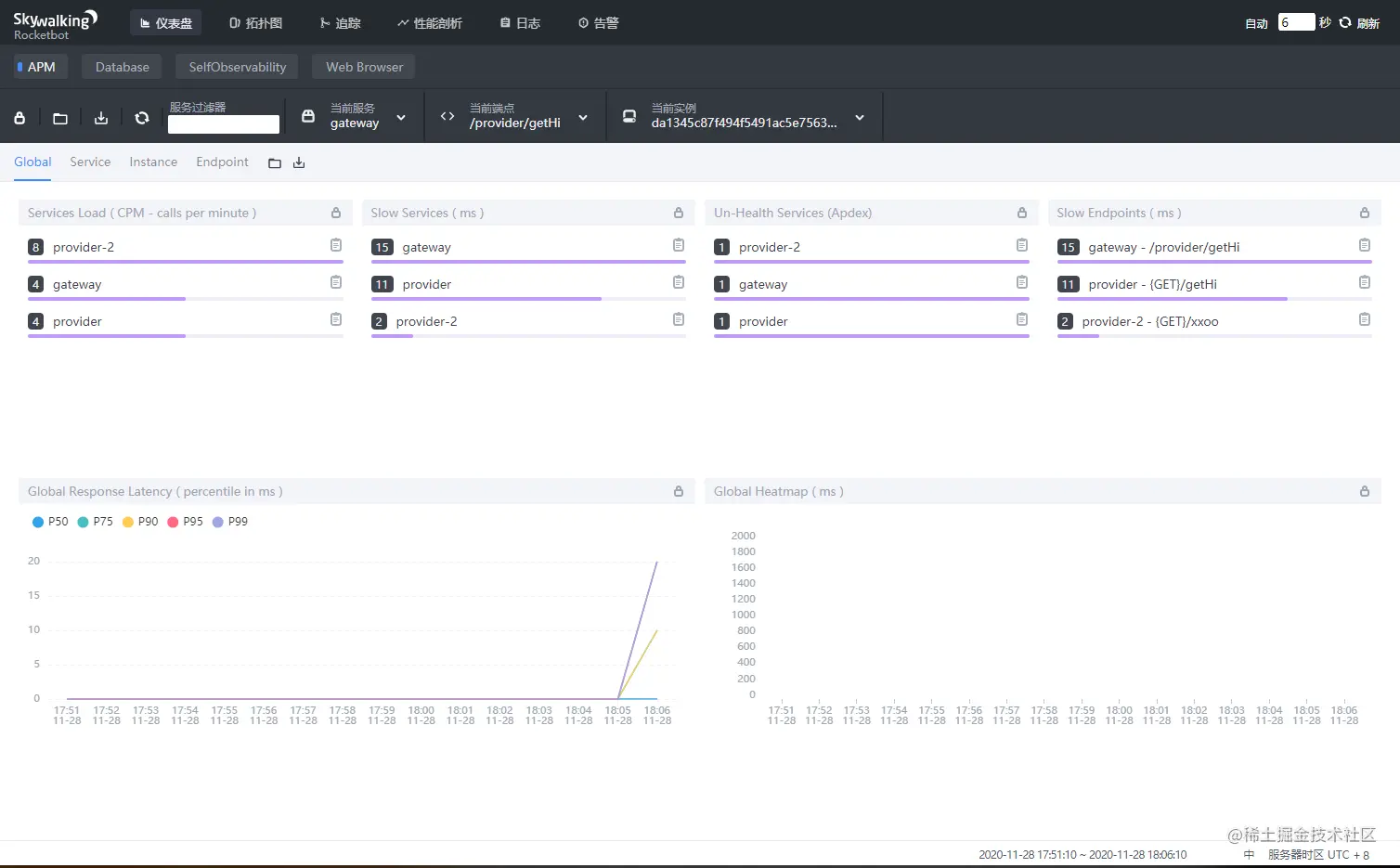1400x868 pixels.
Task: Click the lock icon on Slow Services panel
Action: (x=679, y=213)
